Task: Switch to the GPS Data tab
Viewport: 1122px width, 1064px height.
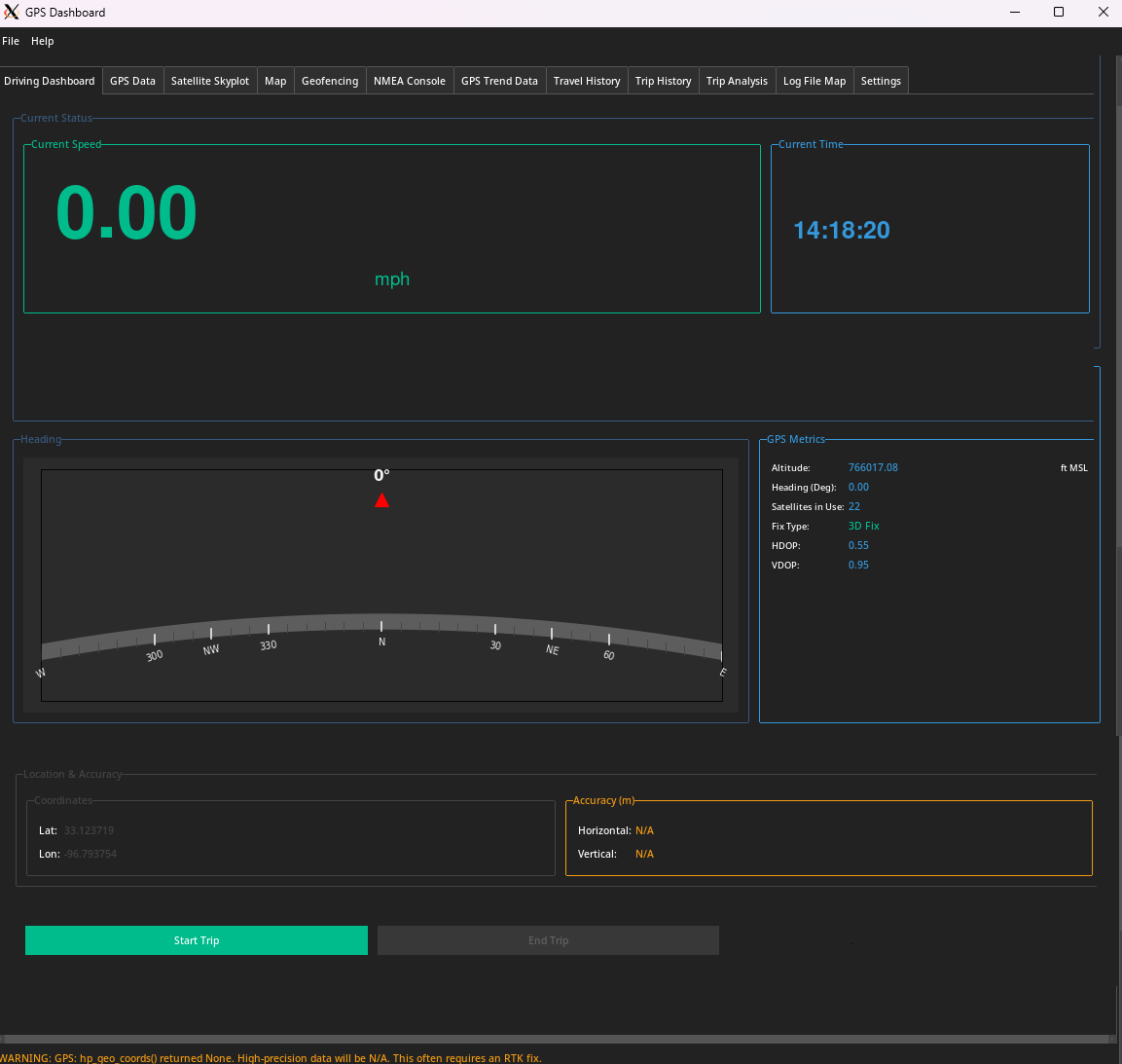Action: pos(132,81)
